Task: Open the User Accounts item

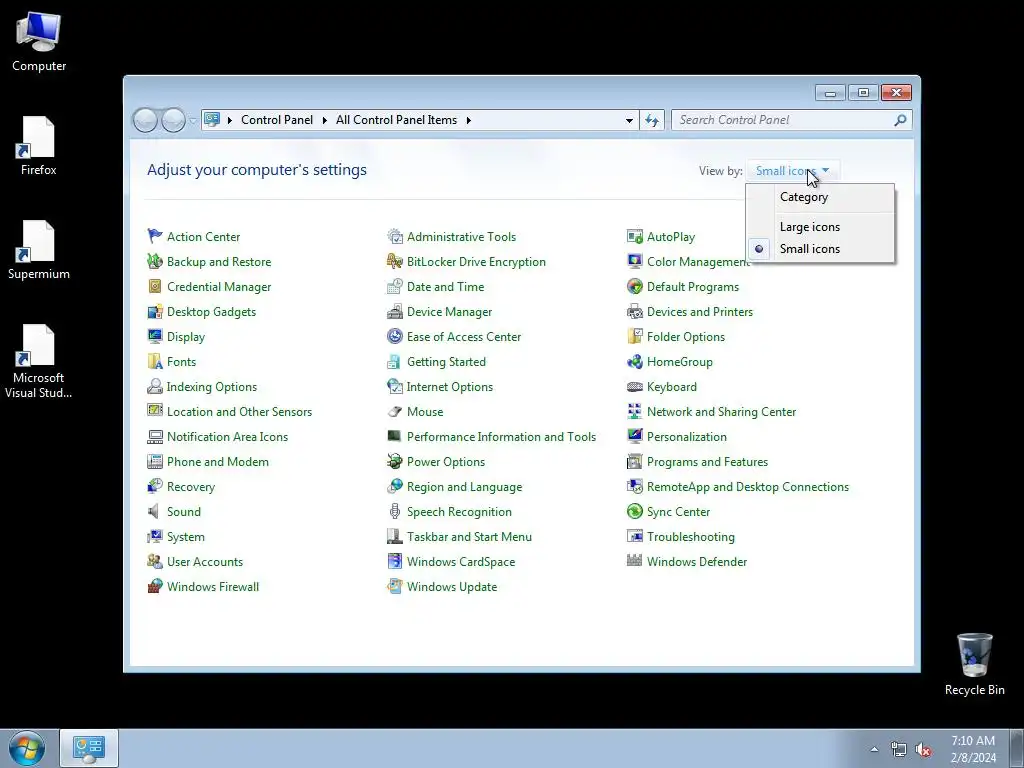Action: click(205, 562)
